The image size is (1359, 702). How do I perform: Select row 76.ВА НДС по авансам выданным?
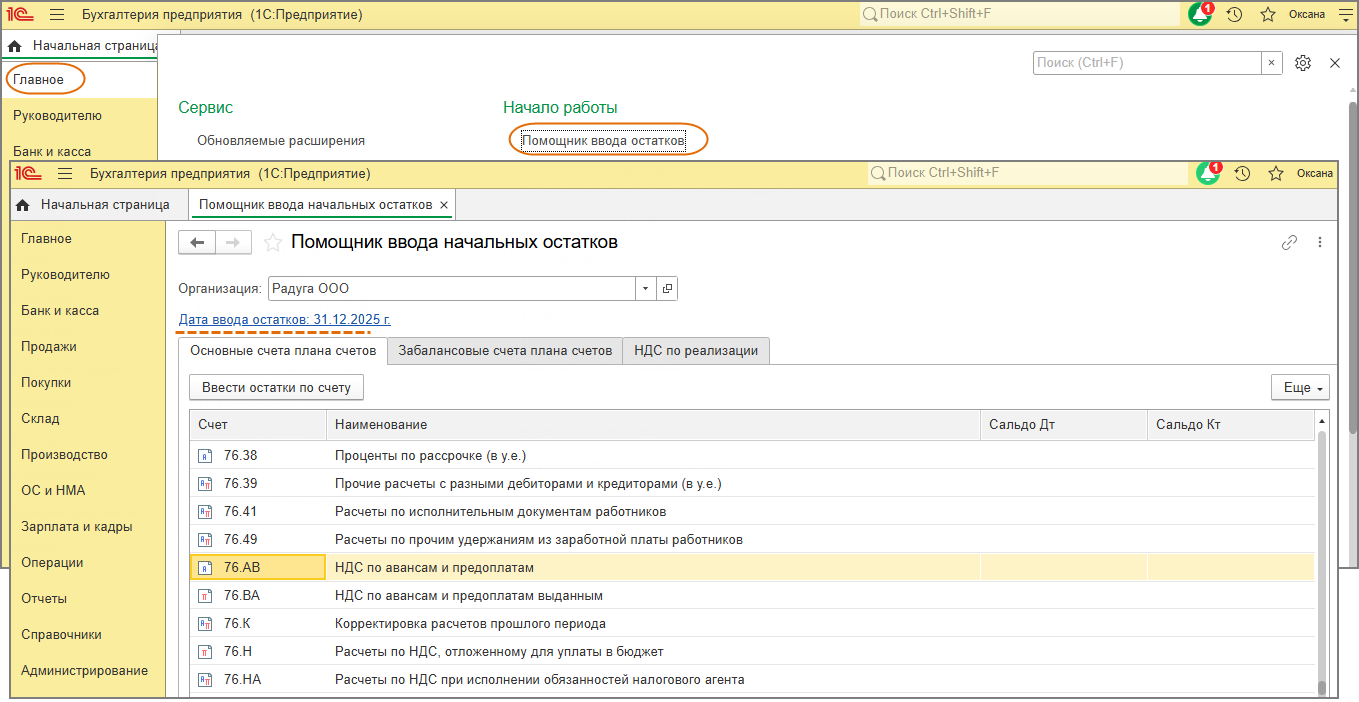coord(752,596)
